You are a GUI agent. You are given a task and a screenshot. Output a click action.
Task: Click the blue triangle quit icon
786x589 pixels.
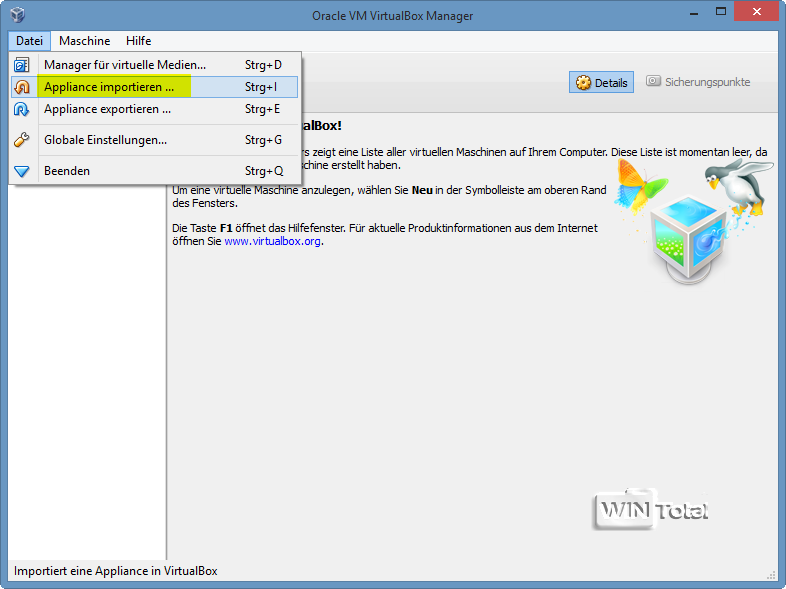pyautogui.click(x=22, y=171)
